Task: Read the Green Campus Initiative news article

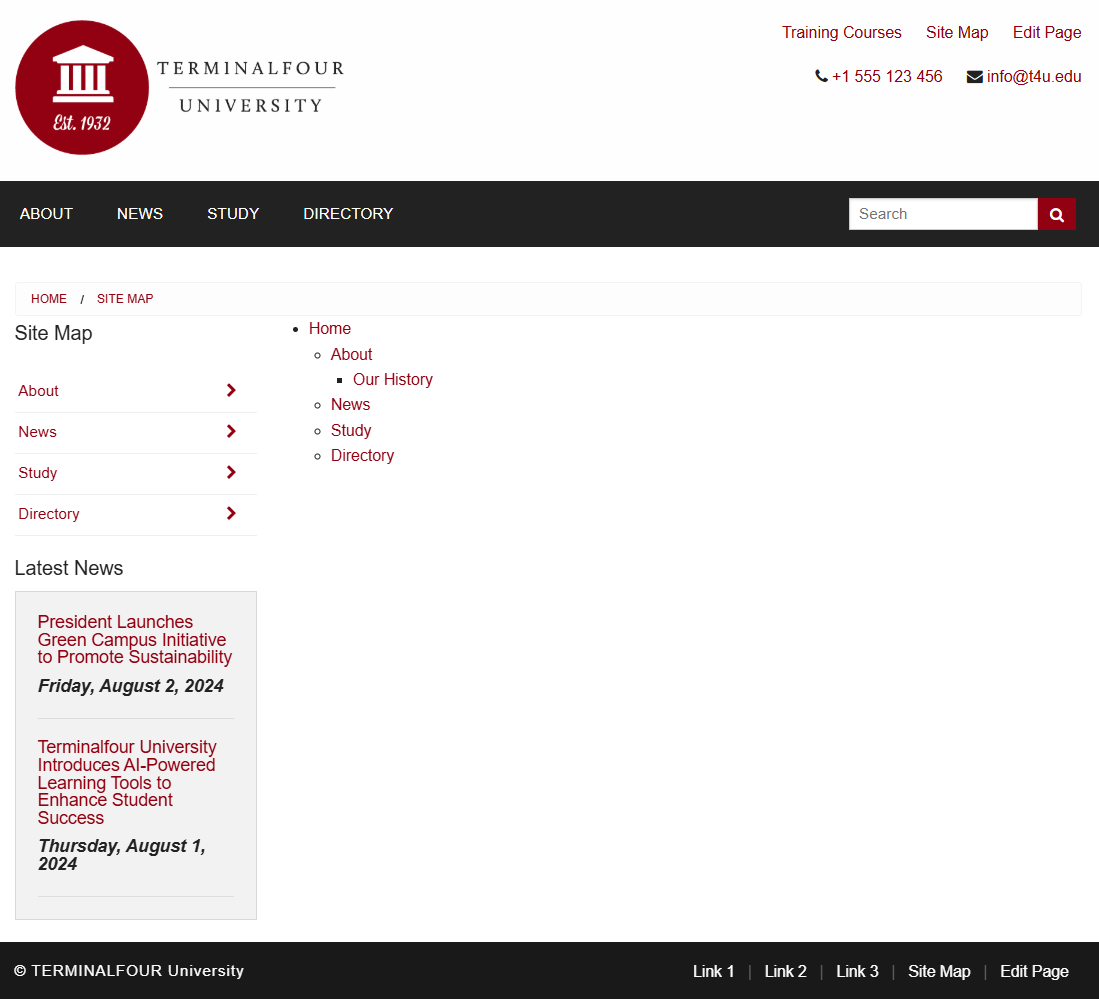Action: pyautogui.click(x=134, y=640)
